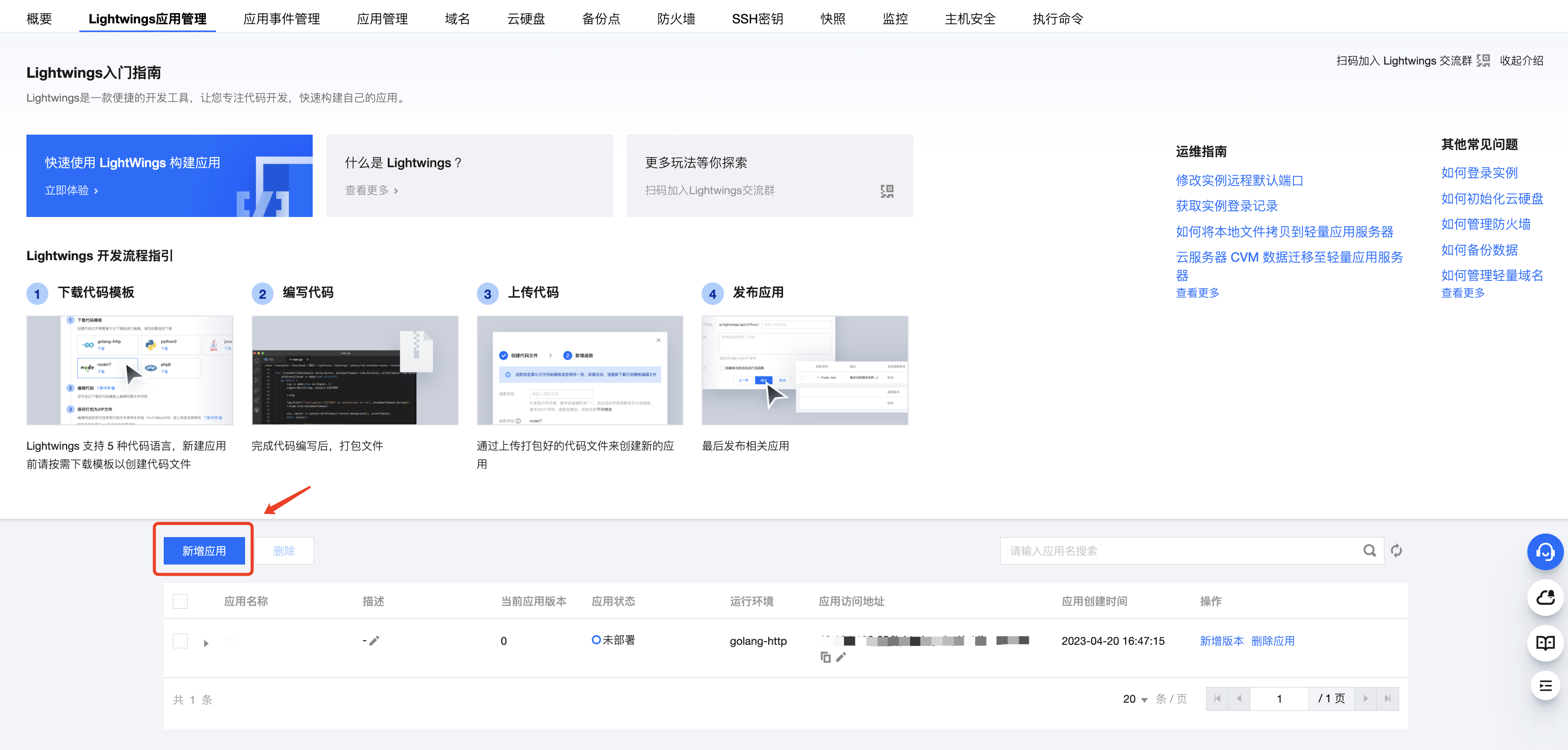Open the 备份点 tab
Viewport: 1568px width, 750px height.
(x=601, y=19)
